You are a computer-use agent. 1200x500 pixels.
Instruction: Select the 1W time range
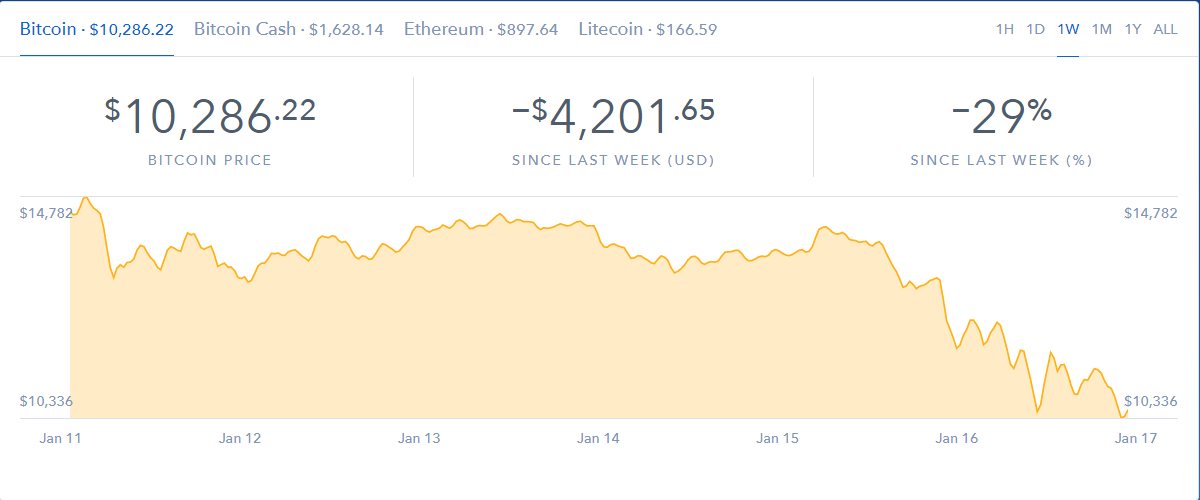tap(1068, 29)
